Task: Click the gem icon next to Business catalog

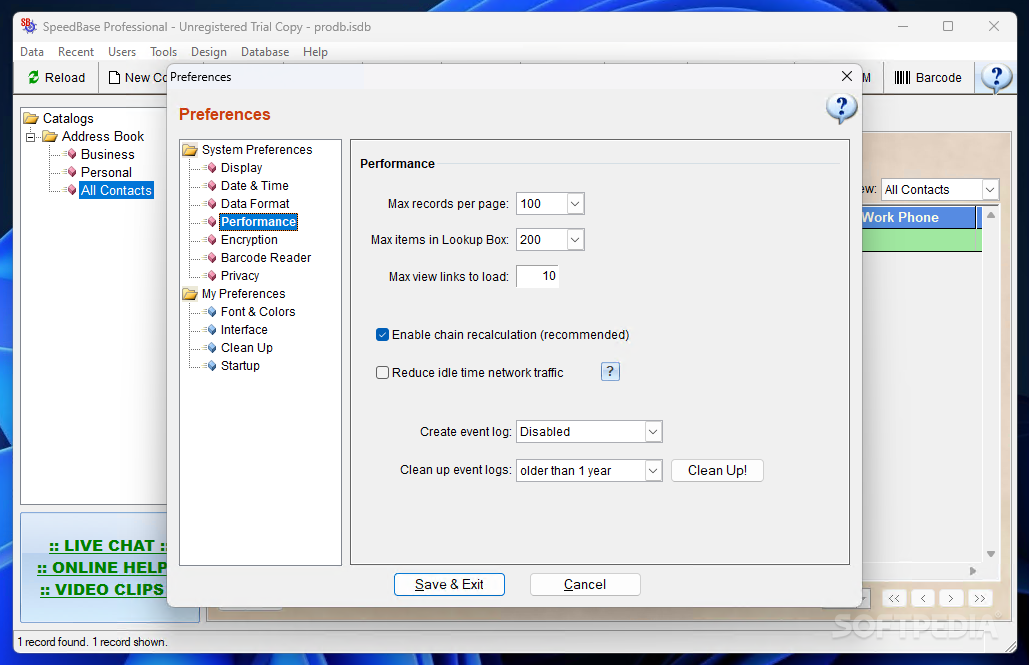Action: pyautogui.click(x=72, y=154)
